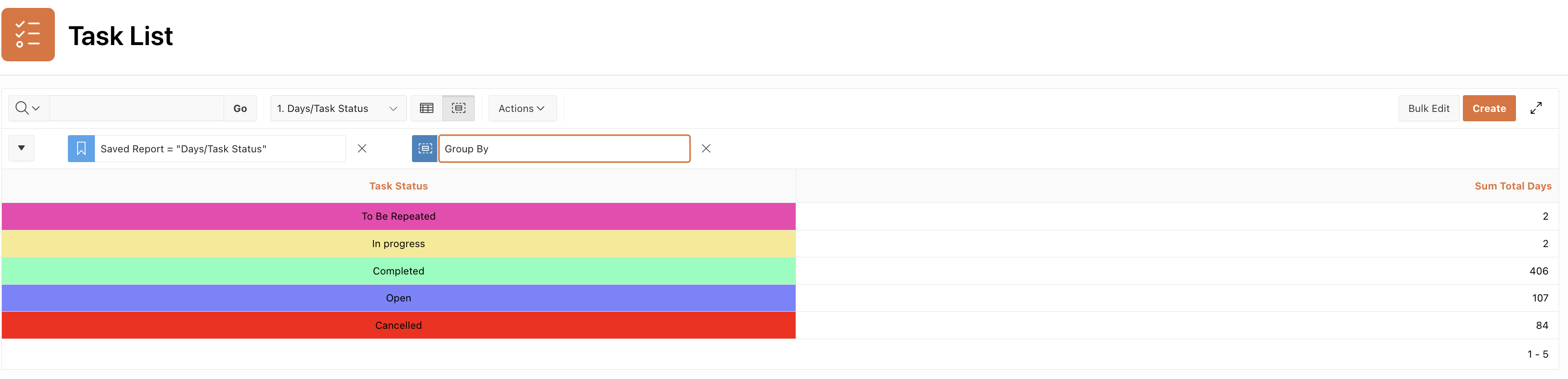Remove the Group By setting
Image resolution: width=1568 pixels, height=379 pixels.
click(706, 149)
